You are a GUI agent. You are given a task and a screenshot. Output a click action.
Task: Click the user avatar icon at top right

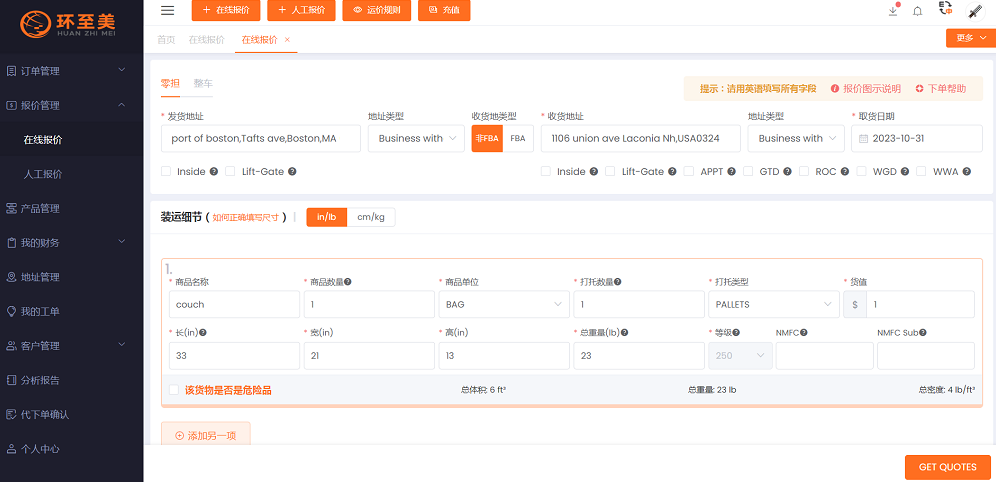coord(974,11)
